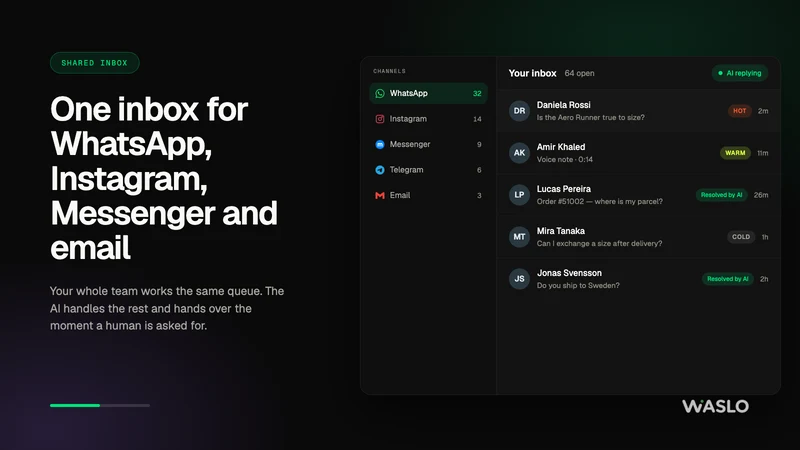The height and width of the screenshot is (450, 800).
Task: Click the 'Voice note · 0:14' preview
Action: pyautogui.click(x=565, y=159)
